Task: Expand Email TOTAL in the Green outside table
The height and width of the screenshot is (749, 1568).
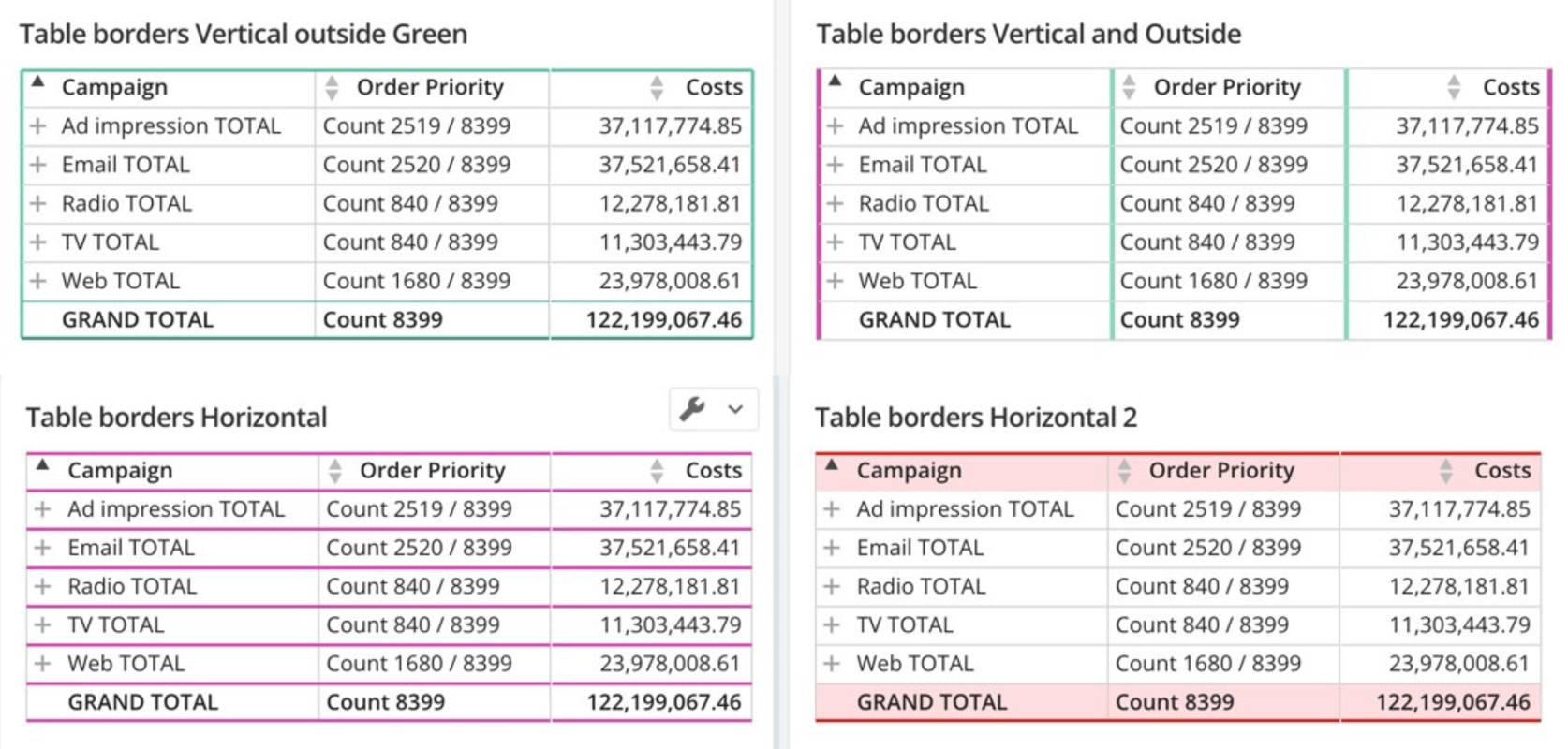Action: pyautogui.click(x=37, y=165)
